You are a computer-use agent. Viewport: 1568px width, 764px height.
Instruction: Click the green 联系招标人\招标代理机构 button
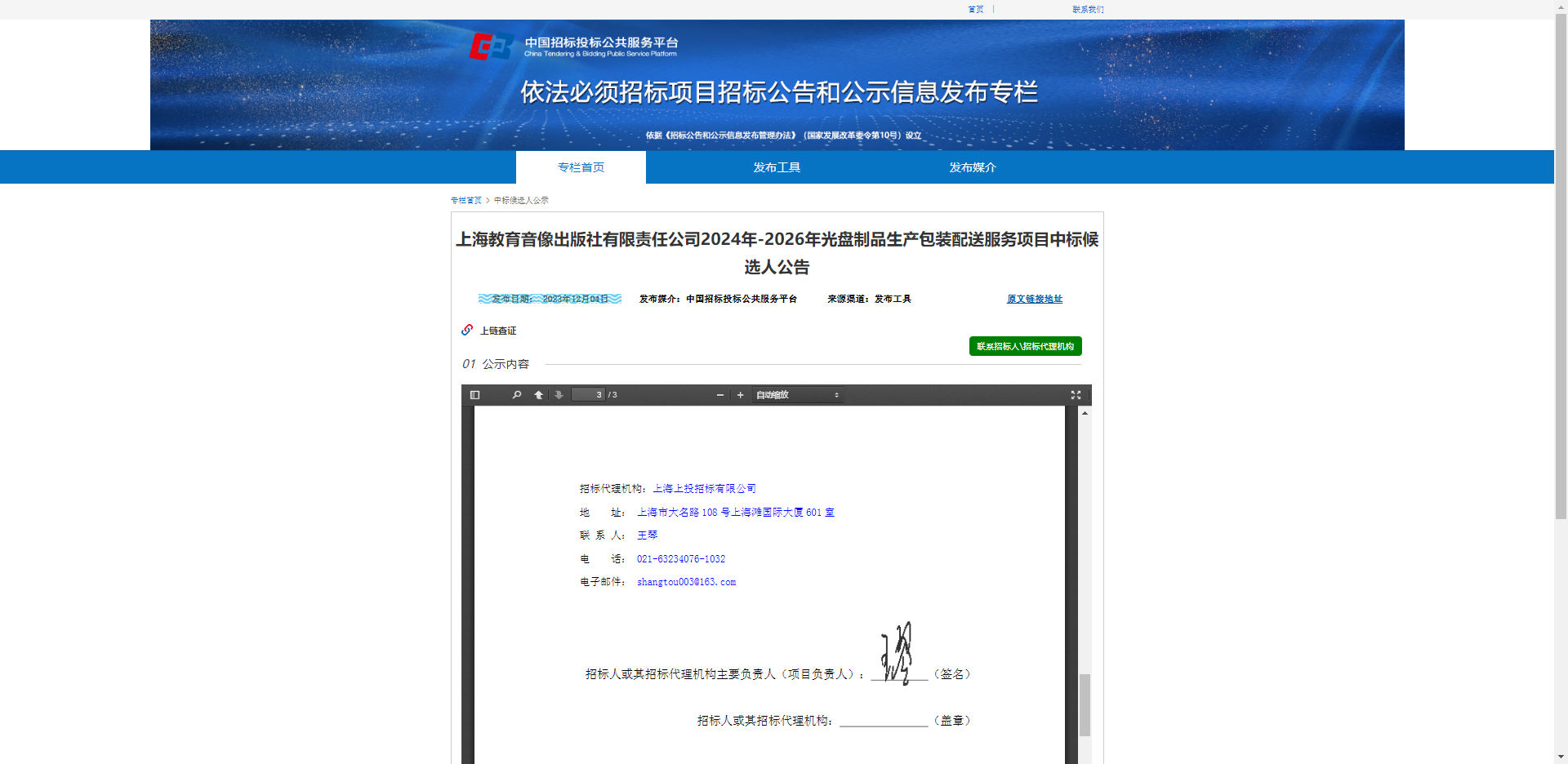point(1026,346)
